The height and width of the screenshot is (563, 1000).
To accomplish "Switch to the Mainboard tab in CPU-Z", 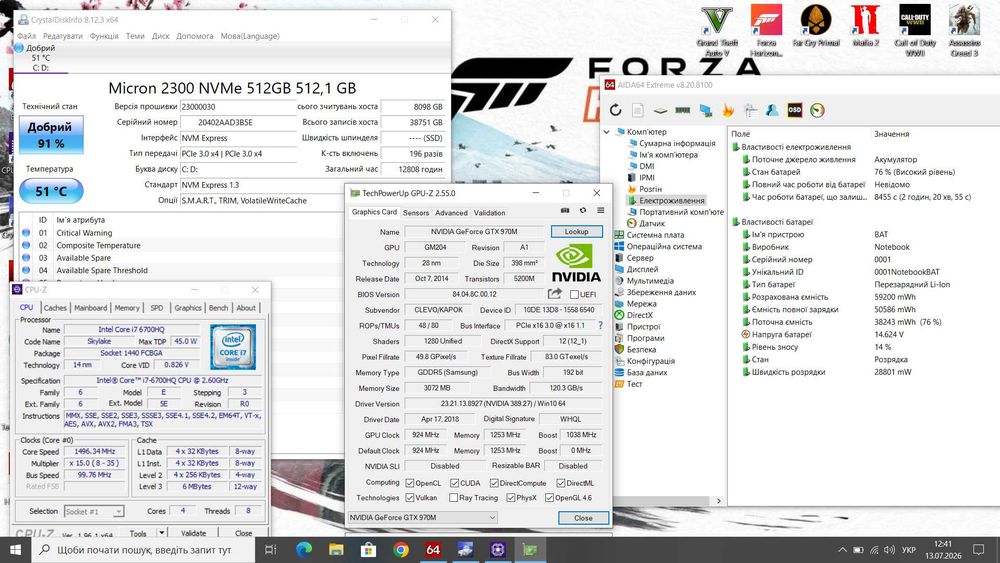I will (x=91, y=307).
